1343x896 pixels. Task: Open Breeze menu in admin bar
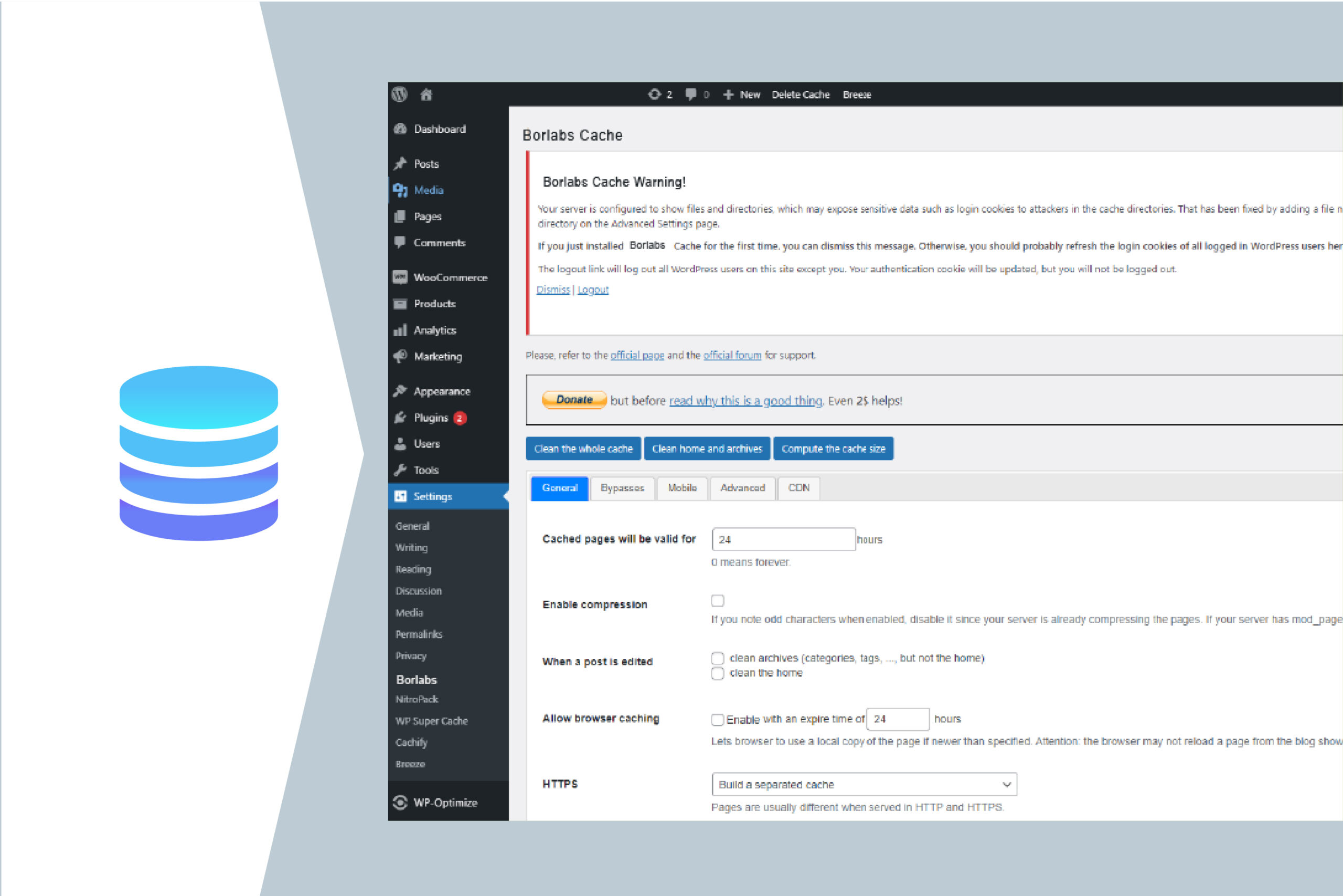[x=857, y=95]
